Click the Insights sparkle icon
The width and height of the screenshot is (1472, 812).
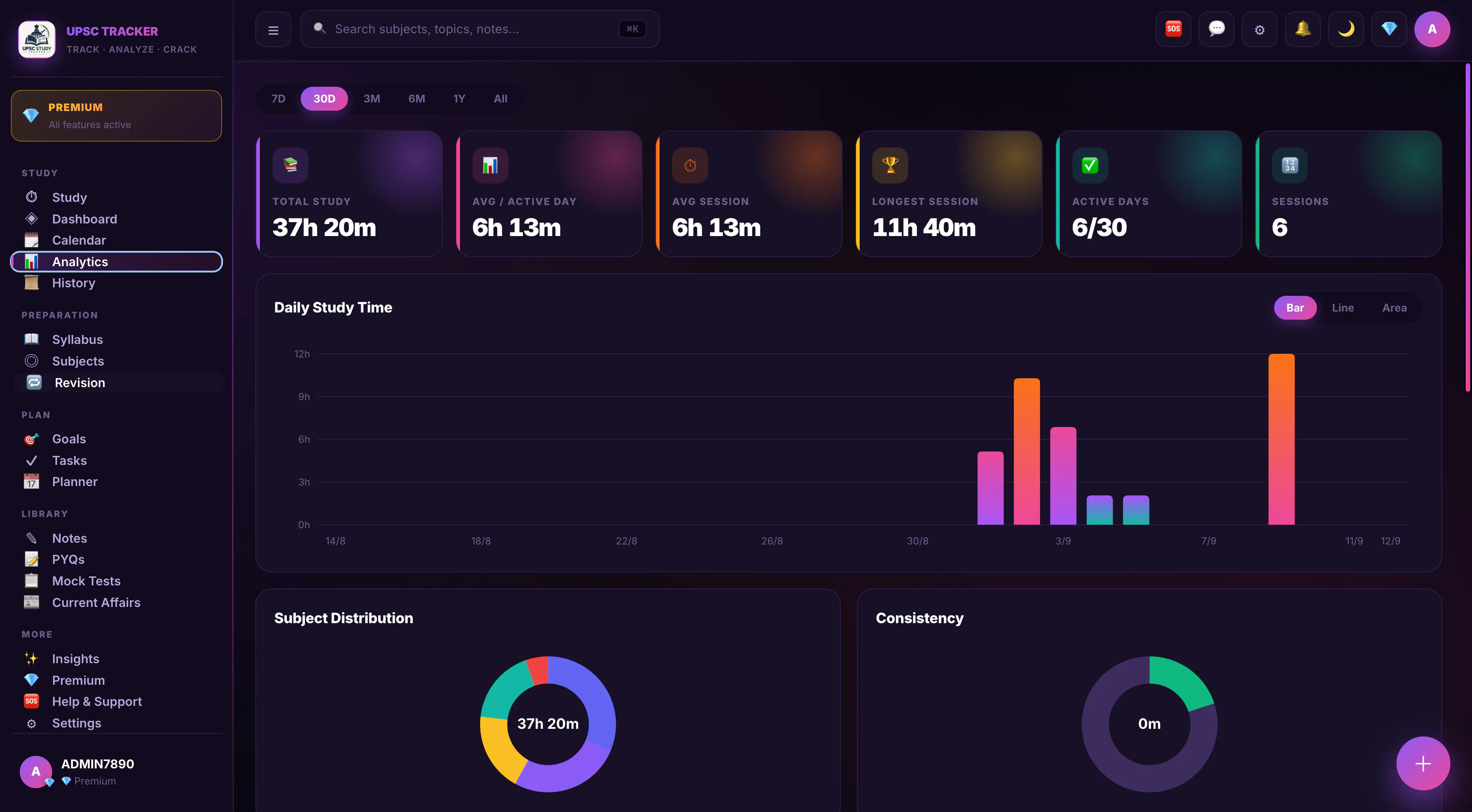[31, 659]
